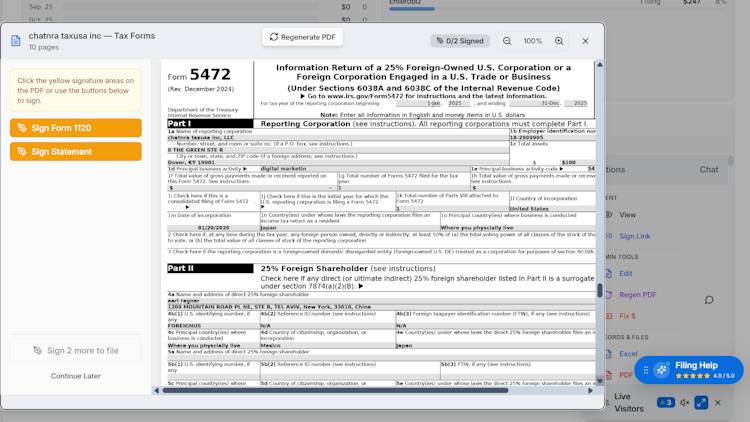Click the 'chatnra taxusa inc, LLC' corporation name
Screen dimensions: 750x422
click(x=200, y=137)
